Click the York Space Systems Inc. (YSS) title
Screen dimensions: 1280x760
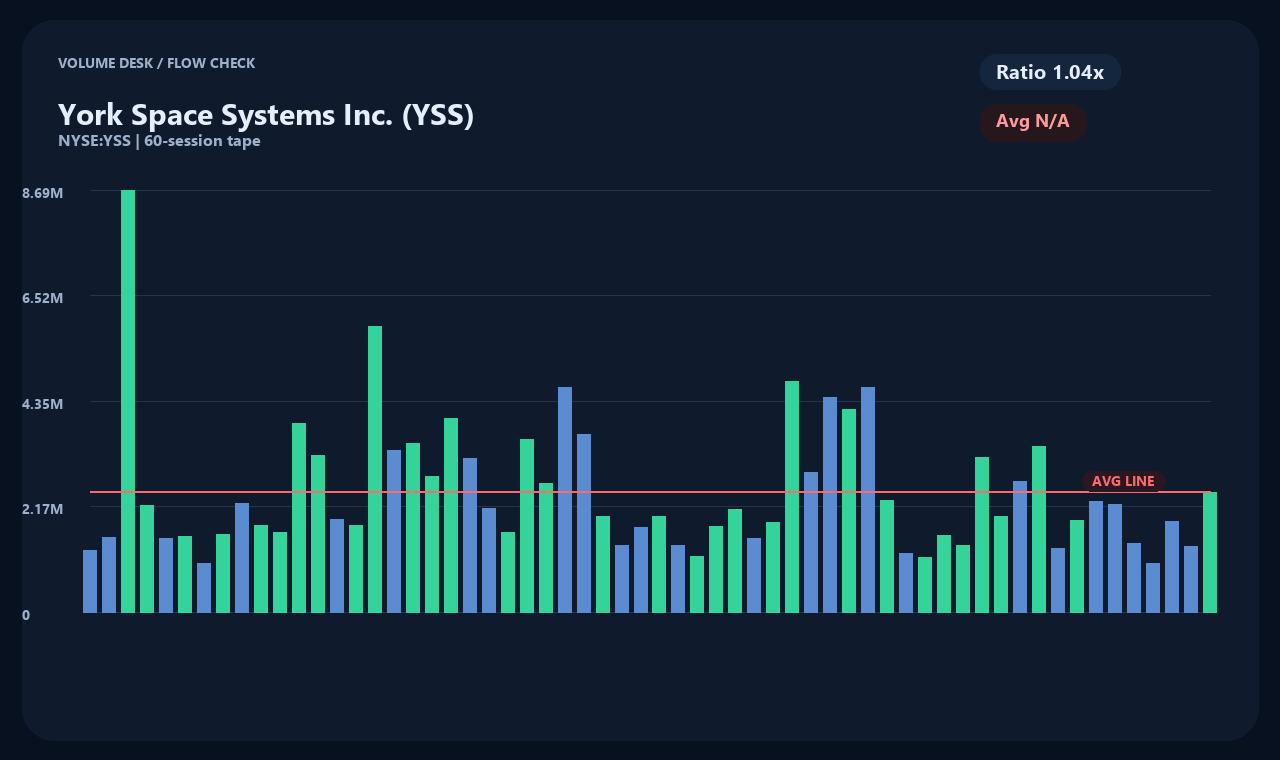point(266,114)
